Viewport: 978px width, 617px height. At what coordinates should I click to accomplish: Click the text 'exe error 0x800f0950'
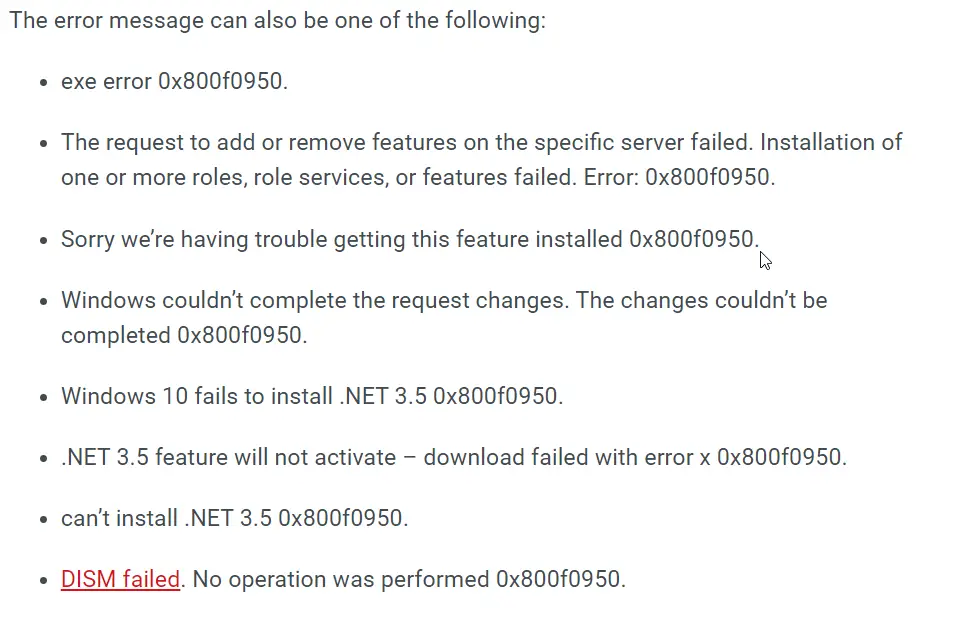tap(174, 82)
